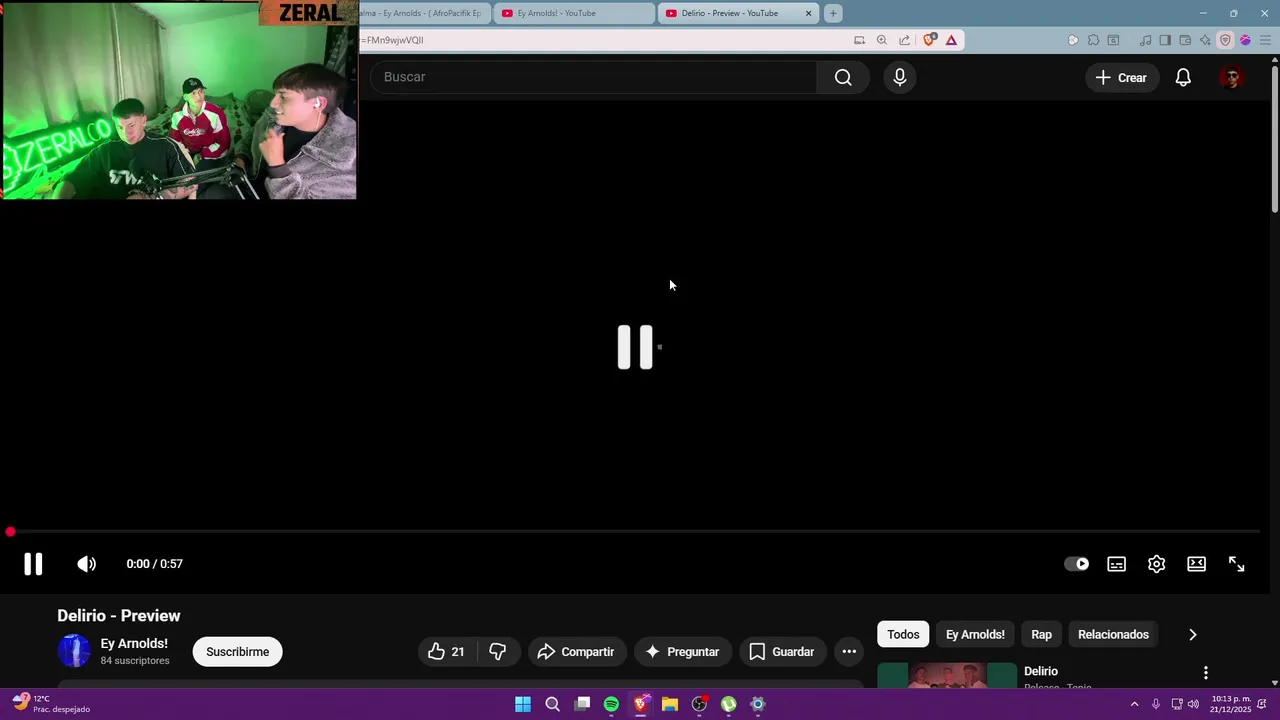Toggle subtitles closed captions button
The height and width of the screenshot is (720, 1280).
pos(1117,564)
